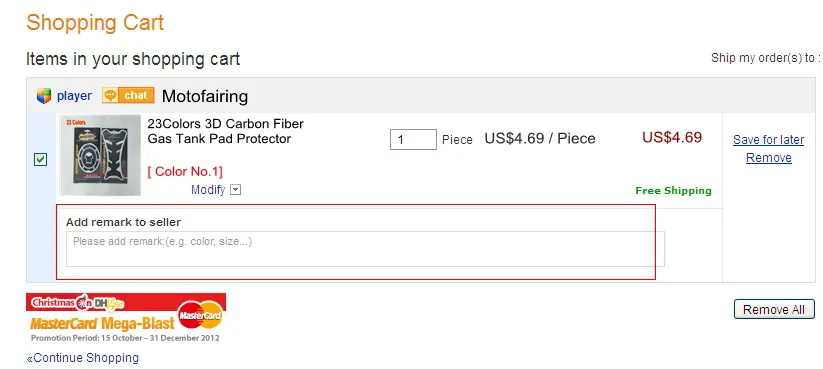Click the Ship my order(s) to selector

click(766, 58)
